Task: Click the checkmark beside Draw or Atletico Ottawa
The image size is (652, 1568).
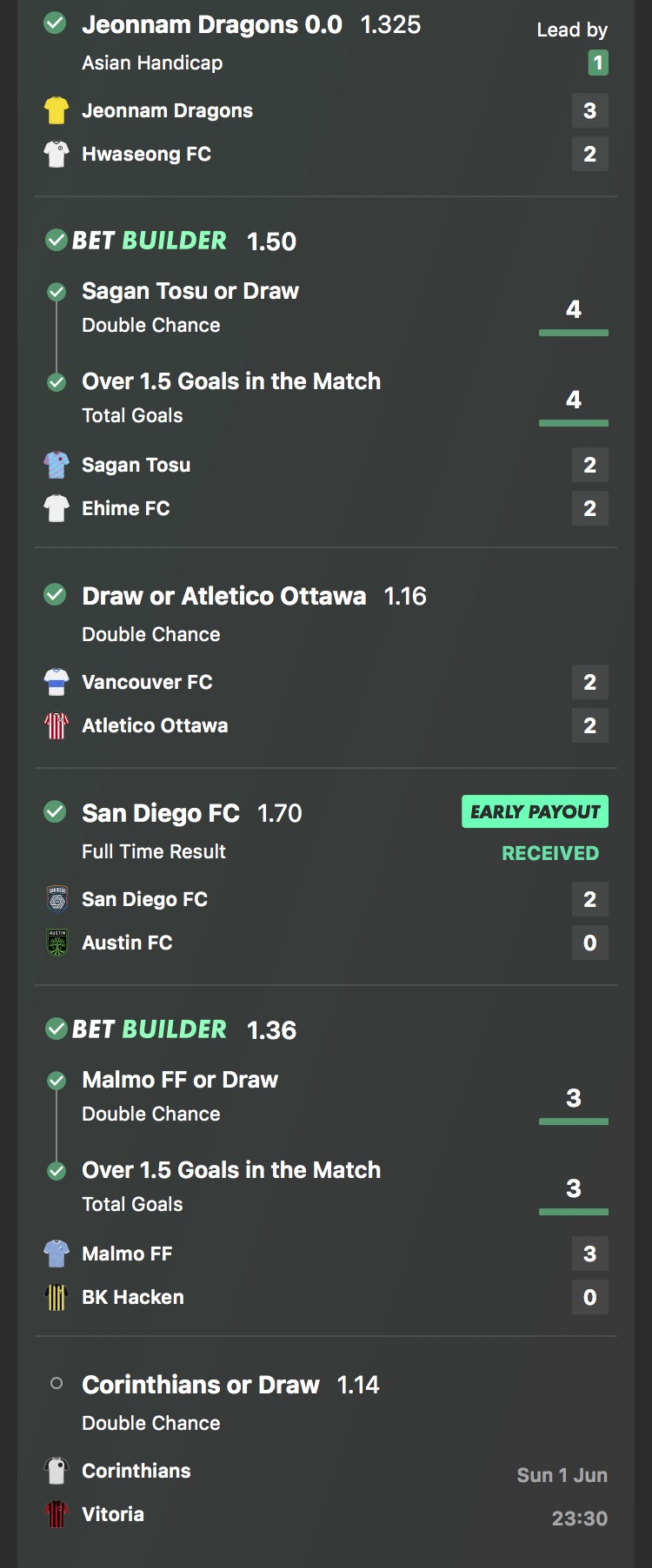Action: click(55, 594)
